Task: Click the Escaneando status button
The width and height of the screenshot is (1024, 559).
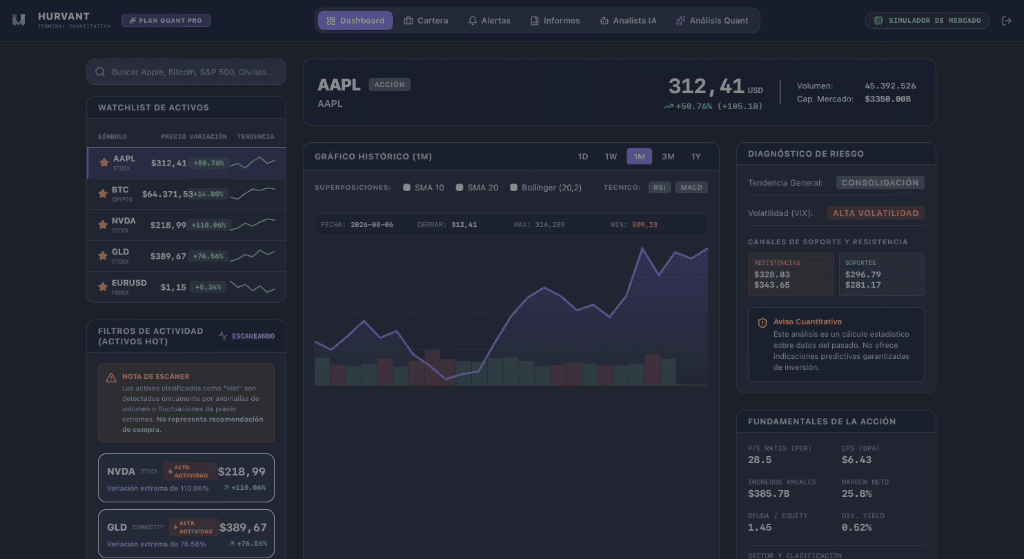Action: click(x=246, y=336)
